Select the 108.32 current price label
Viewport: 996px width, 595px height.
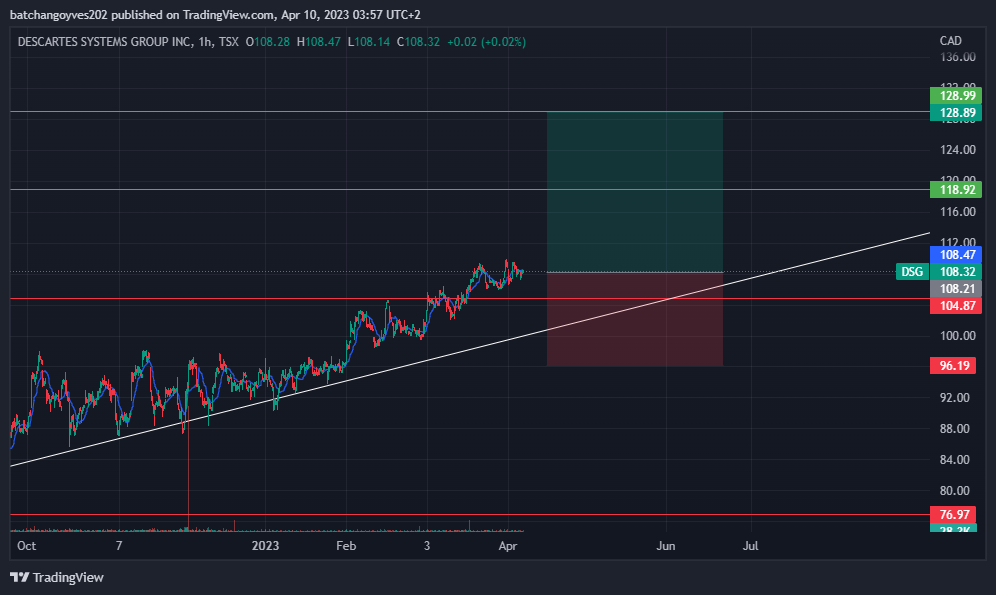(x=955, y=272)
